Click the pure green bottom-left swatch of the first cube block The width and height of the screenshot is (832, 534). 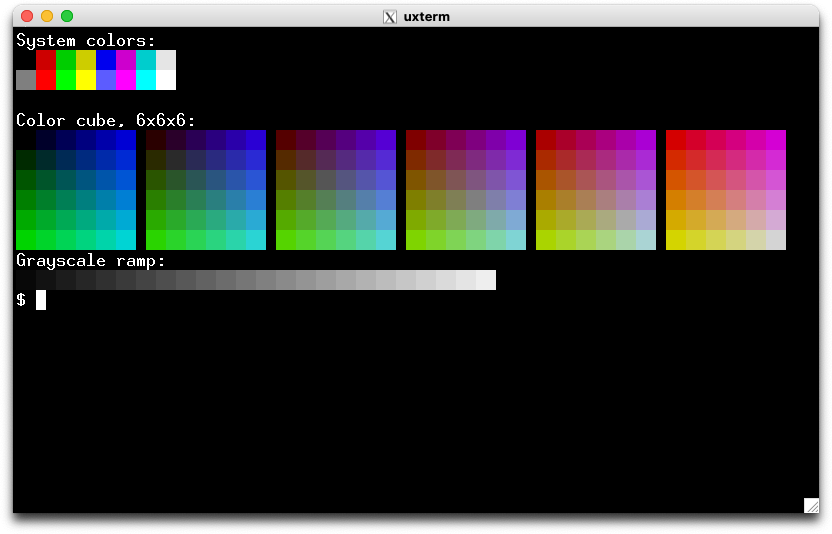pos(26,239)
